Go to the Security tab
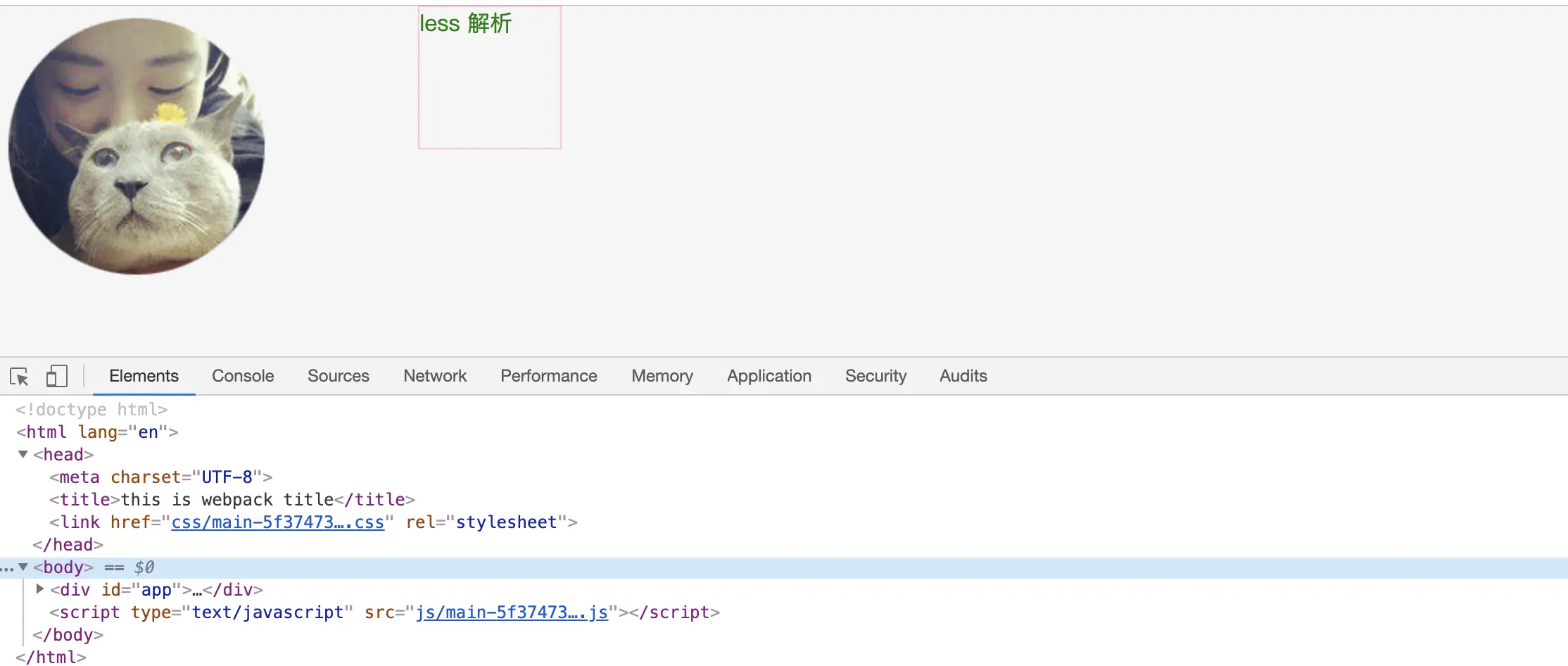 pyautogui.click(x=875, y=376)
